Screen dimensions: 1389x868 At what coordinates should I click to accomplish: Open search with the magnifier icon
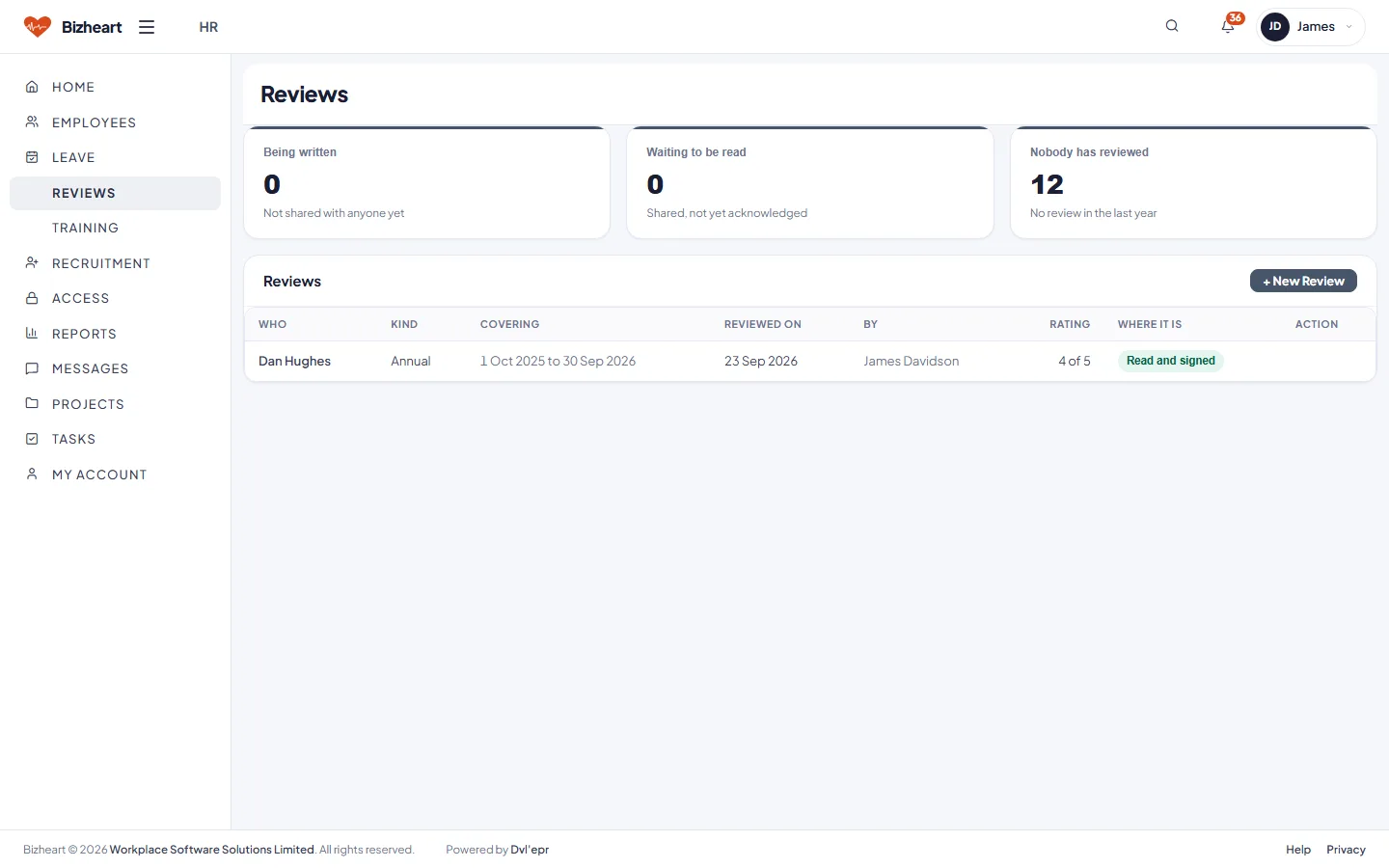click(1172, 26)
